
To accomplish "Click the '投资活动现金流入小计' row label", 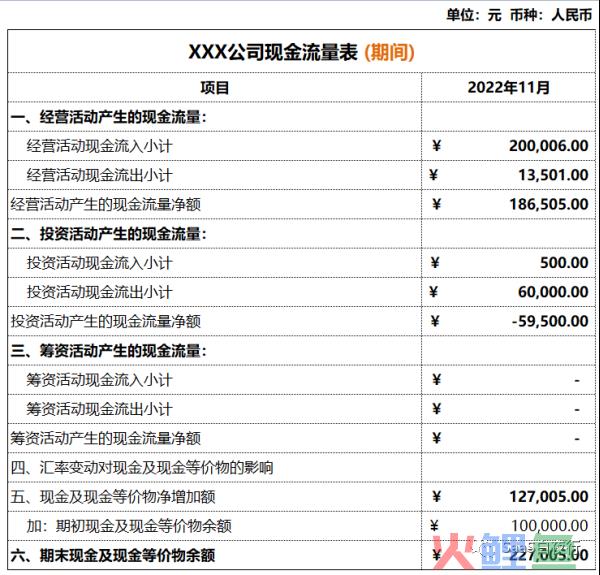I will (99, 263).
